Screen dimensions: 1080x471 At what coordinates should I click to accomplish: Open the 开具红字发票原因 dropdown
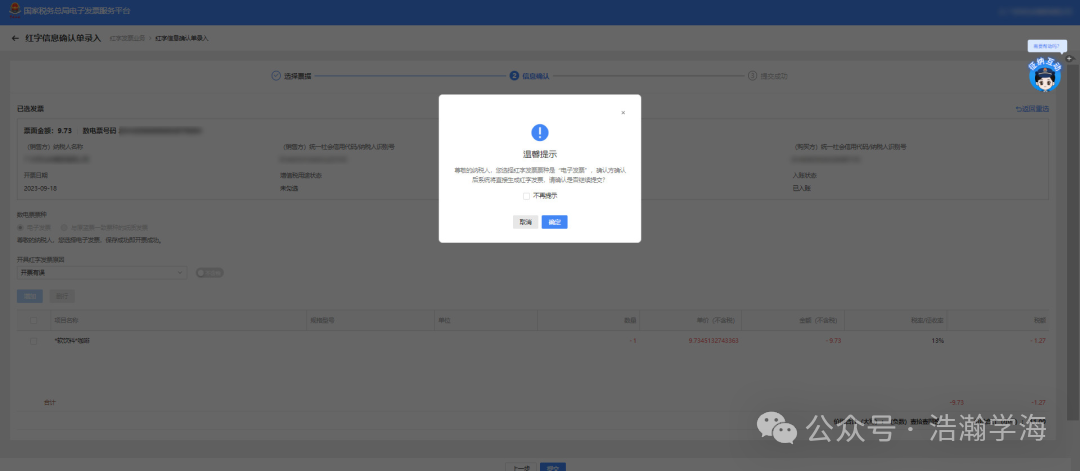click(101, 272)
